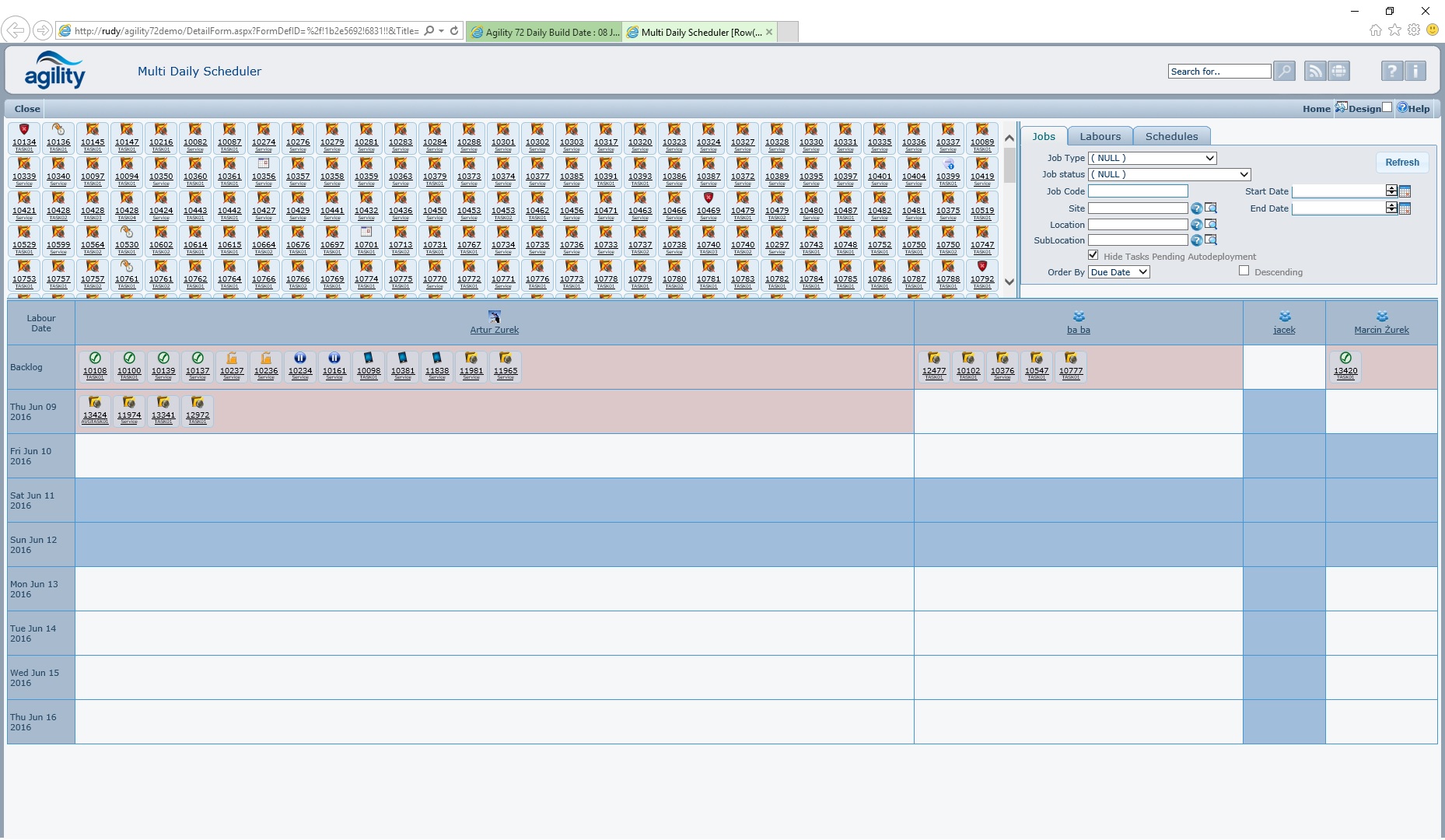Toggle Hide Tasks Pending Autodeployment checkbox
This screenshot has height=840, width=1445.
(1093, 255)
